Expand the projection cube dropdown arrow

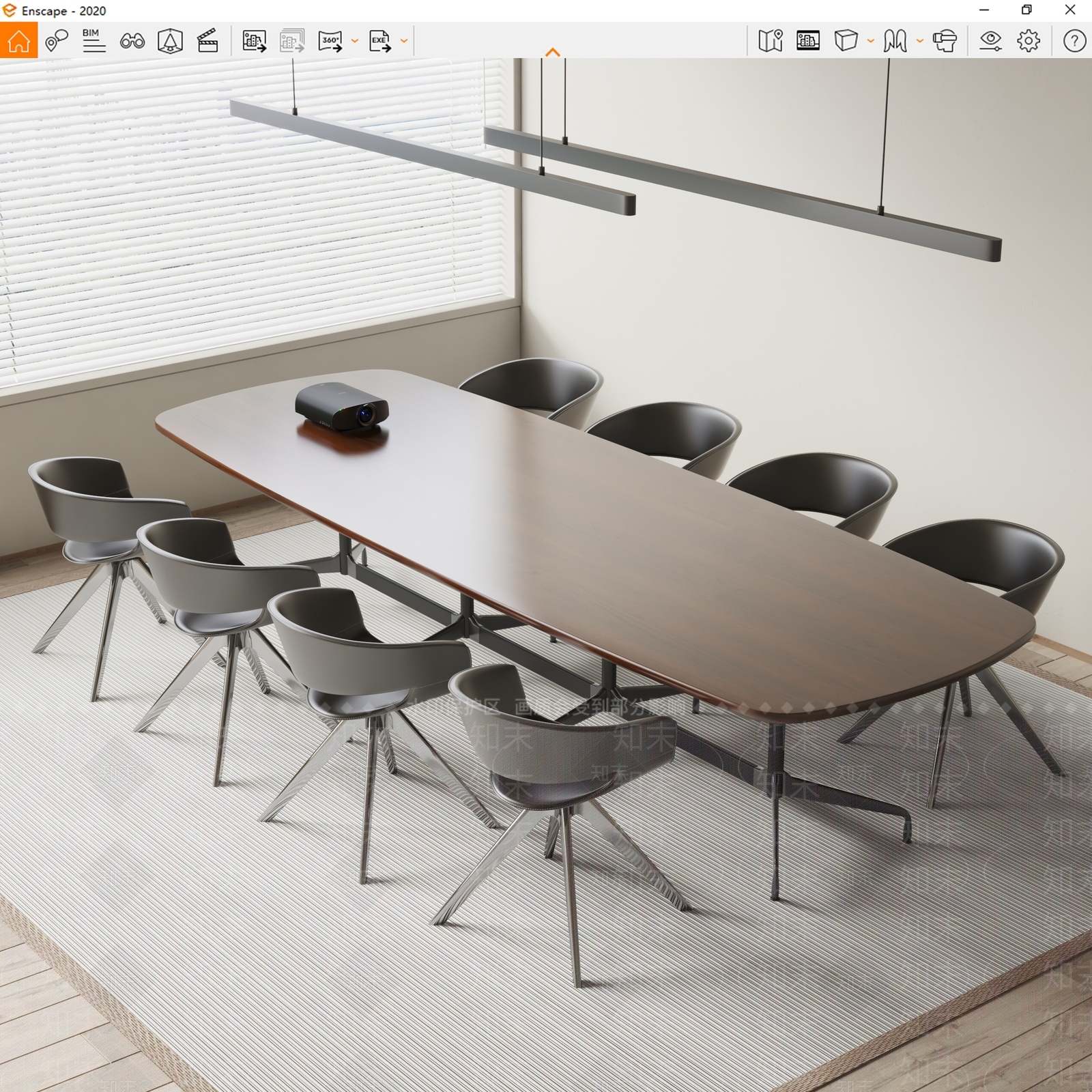pyautogui.click(x=870, y=41)
